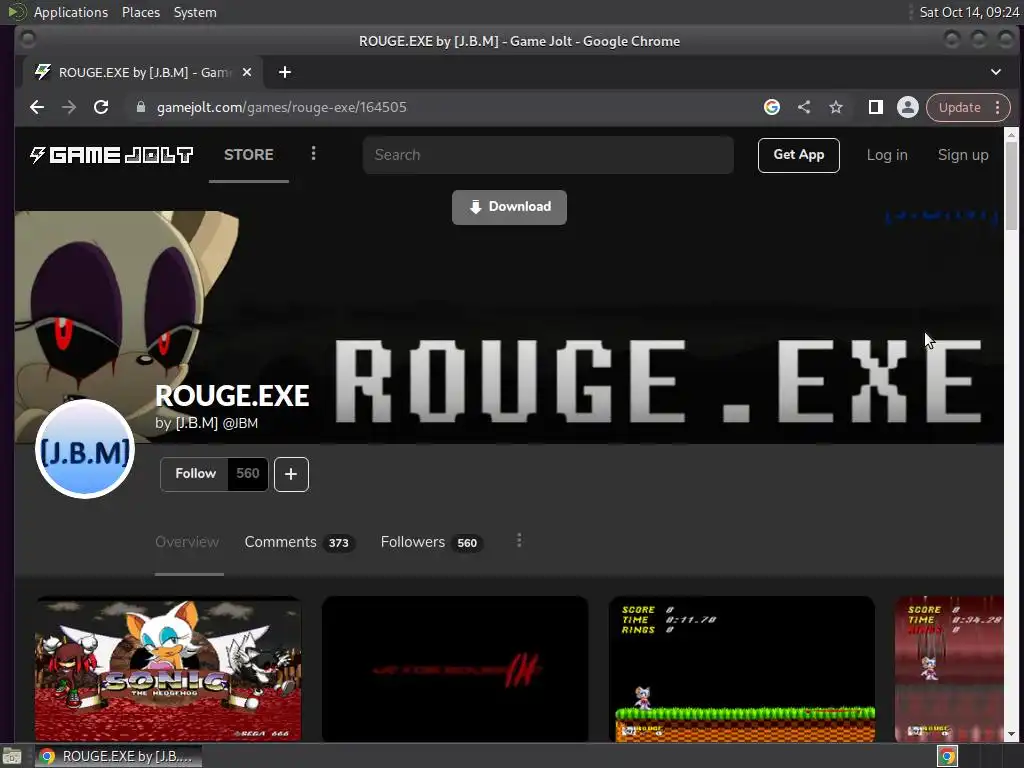Share this page via share icon
This screenshot has width=1024, height=768.
pyautogui.click(x=804, y=107)
